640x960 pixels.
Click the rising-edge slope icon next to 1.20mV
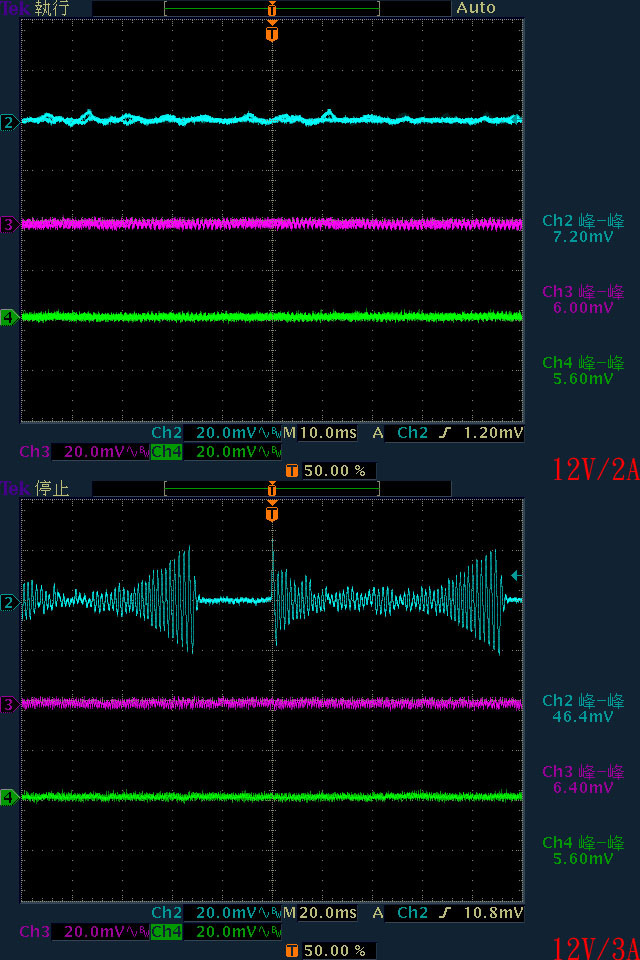pos(445,433)
